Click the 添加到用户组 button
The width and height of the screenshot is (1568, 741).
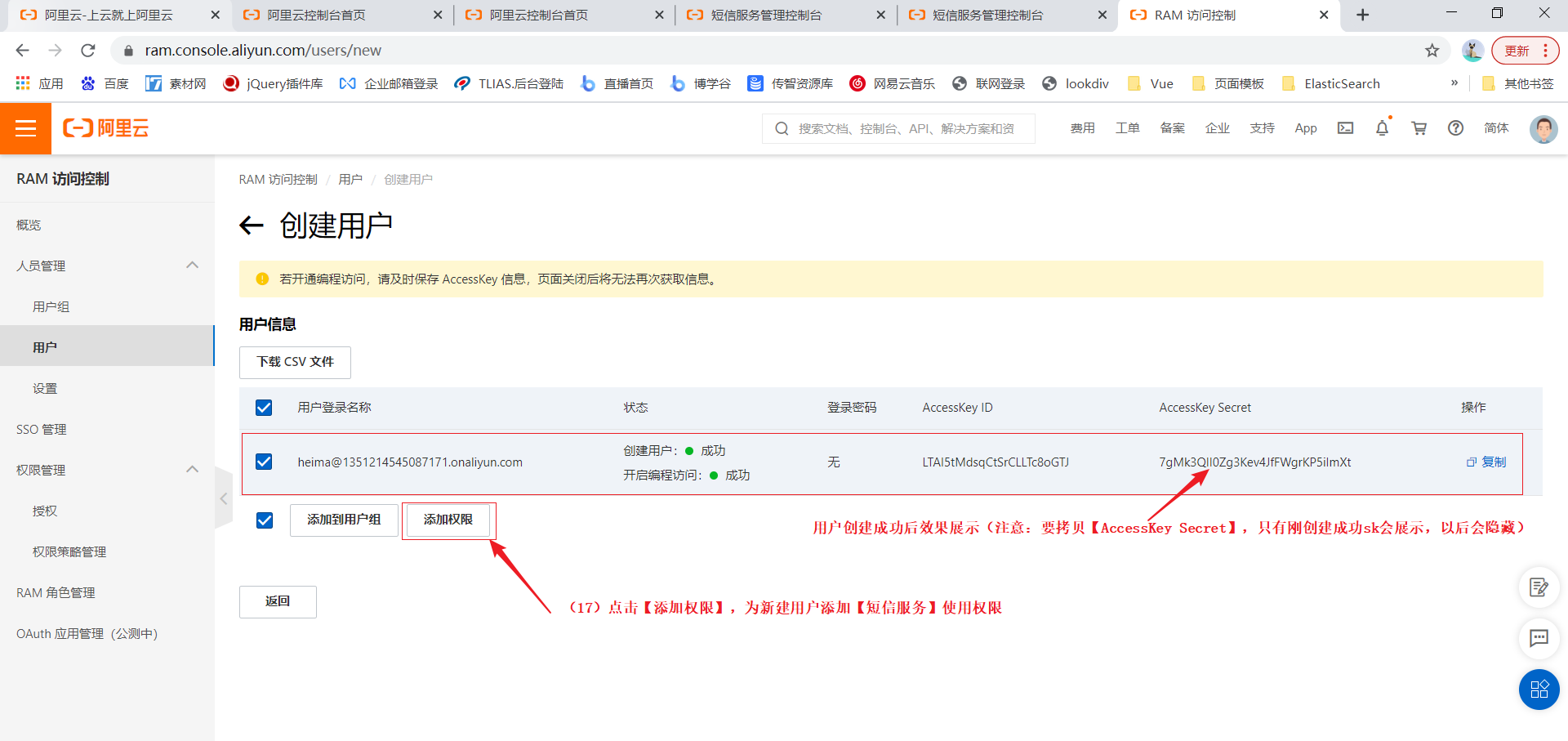pyautogui.click(x=344, y=520)
